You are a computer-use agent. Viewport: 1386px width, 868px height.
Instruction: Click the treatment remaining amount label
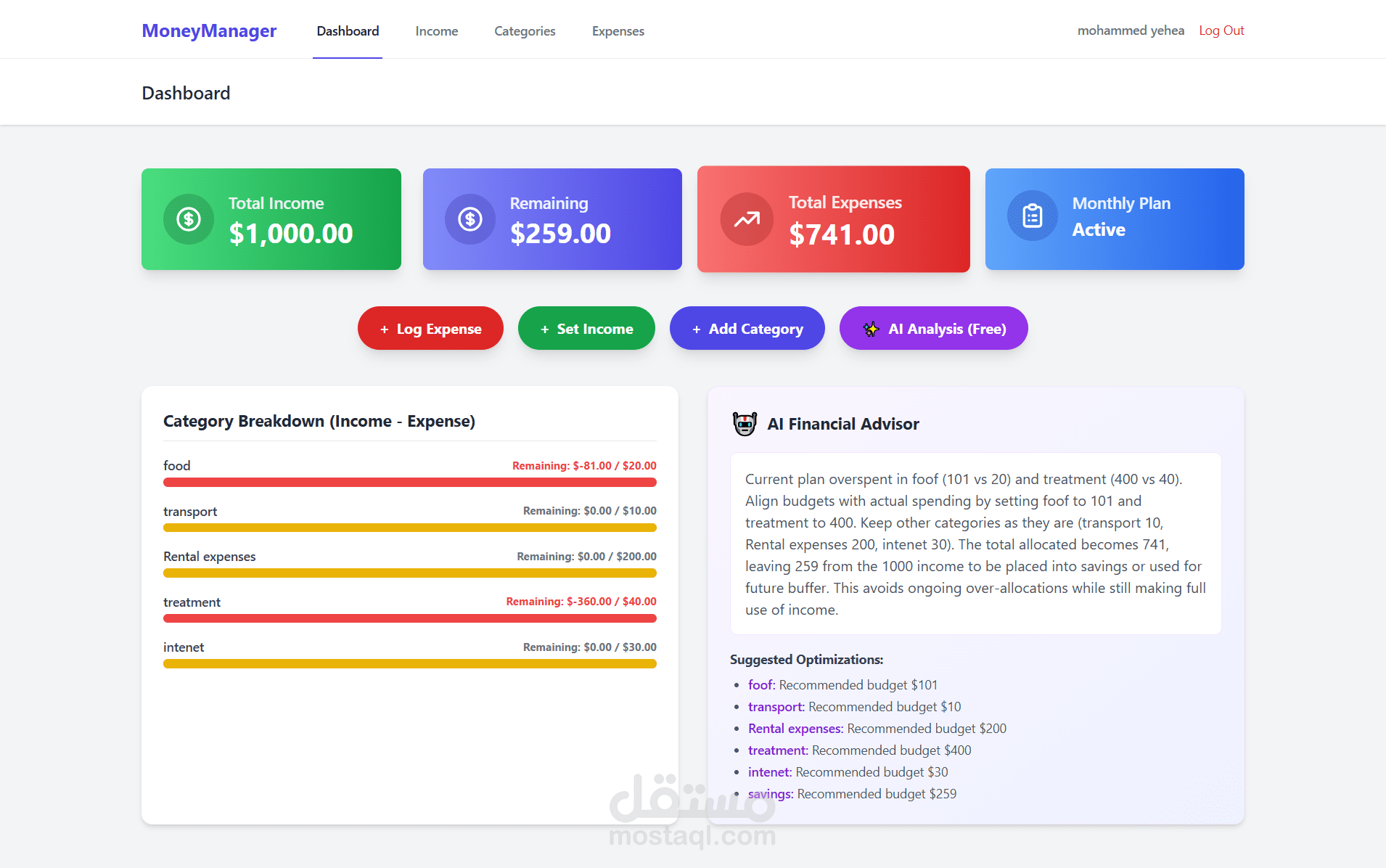(x=581, y=601)
